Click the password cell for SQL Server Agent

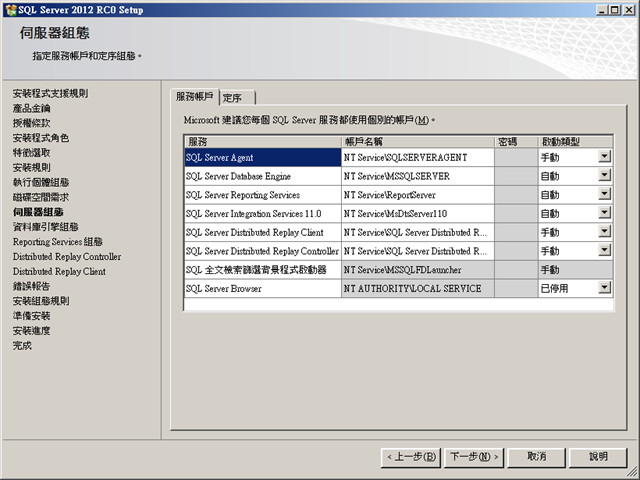point(516,158)
